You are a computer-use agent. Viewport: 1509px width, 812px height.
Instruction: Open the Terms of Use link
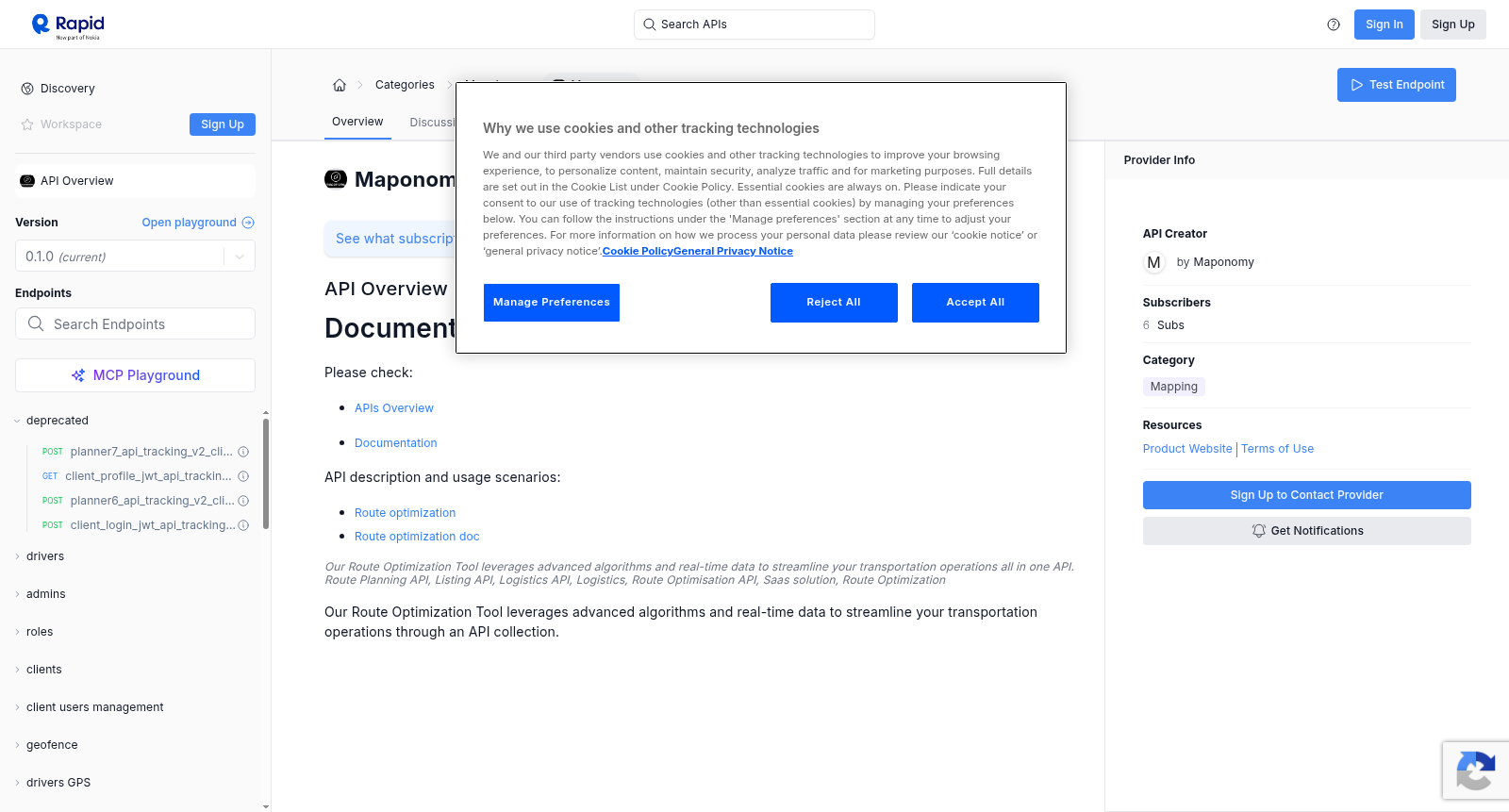point(1277,449)
